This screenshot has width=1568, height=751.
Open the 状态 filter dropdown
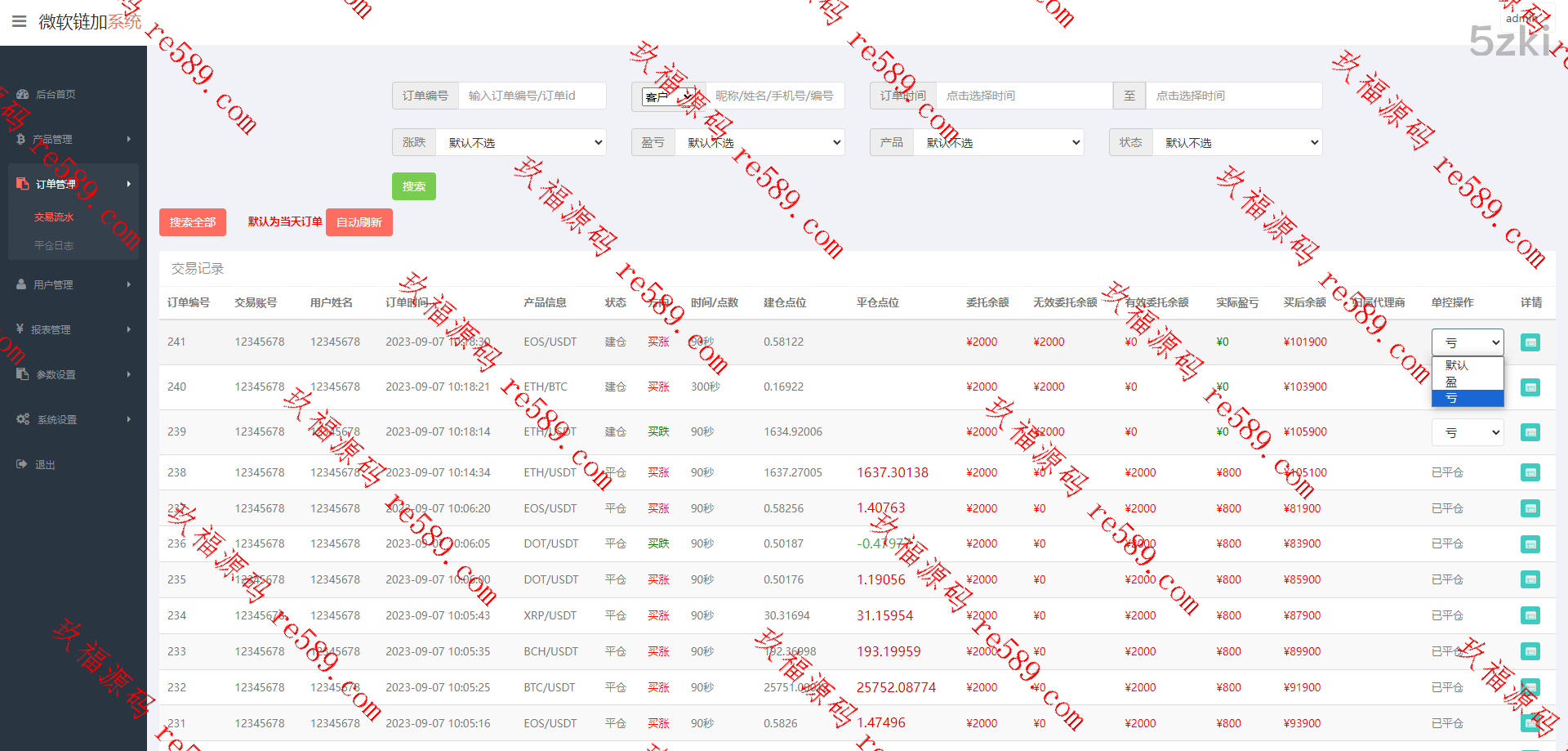(1236, 142)
